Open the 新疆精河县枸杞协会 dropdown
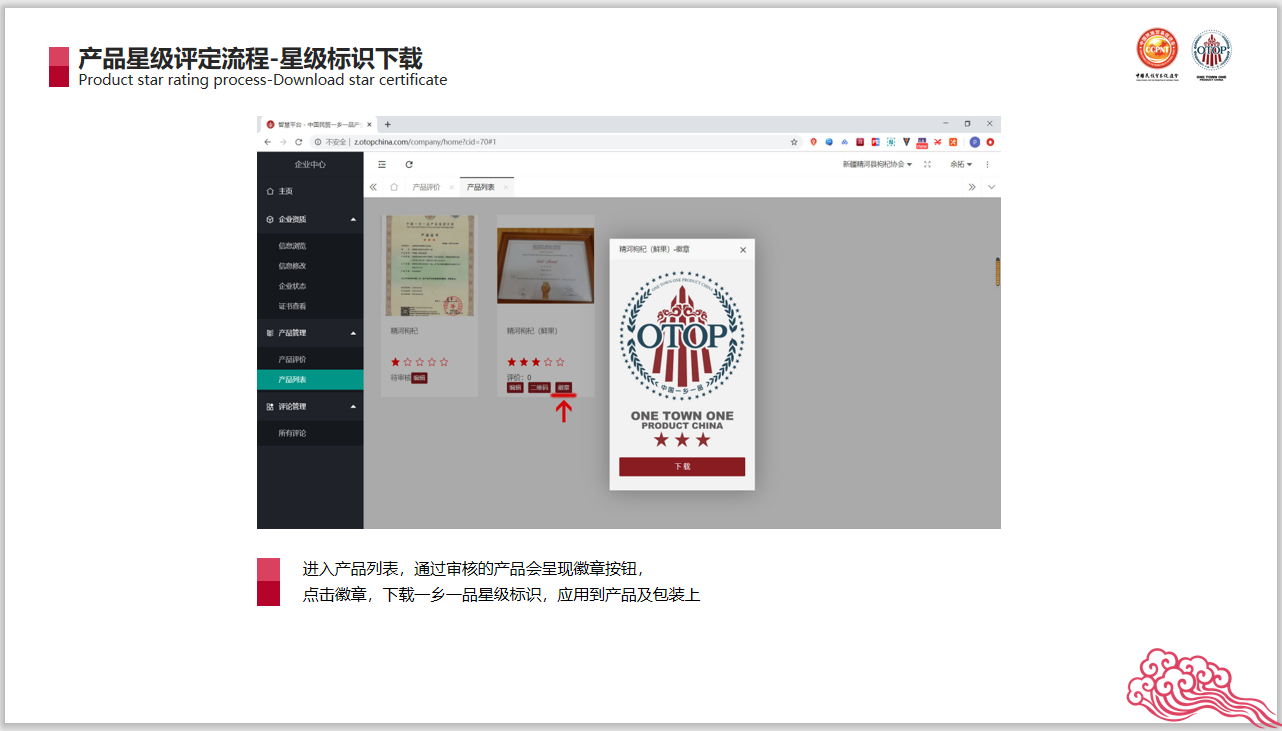This screenshot has height=731, width=1282. [877, 164]
